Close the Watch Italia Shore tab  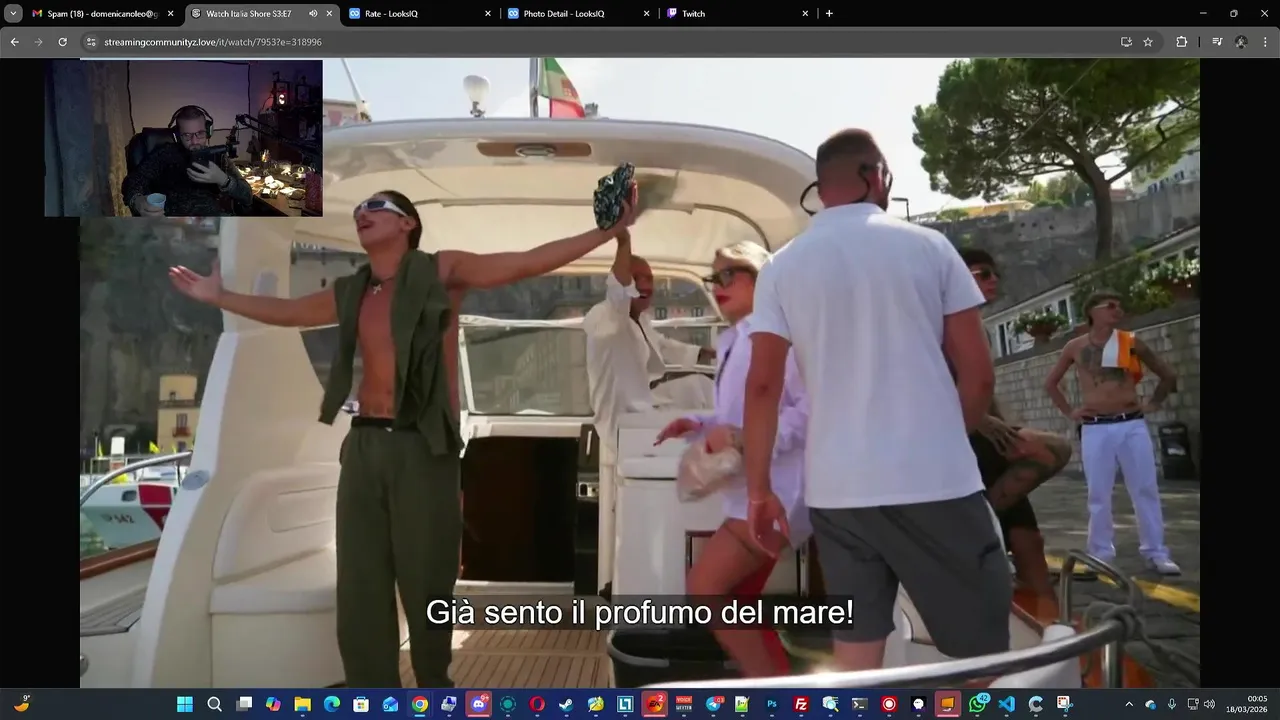point(329,14)
